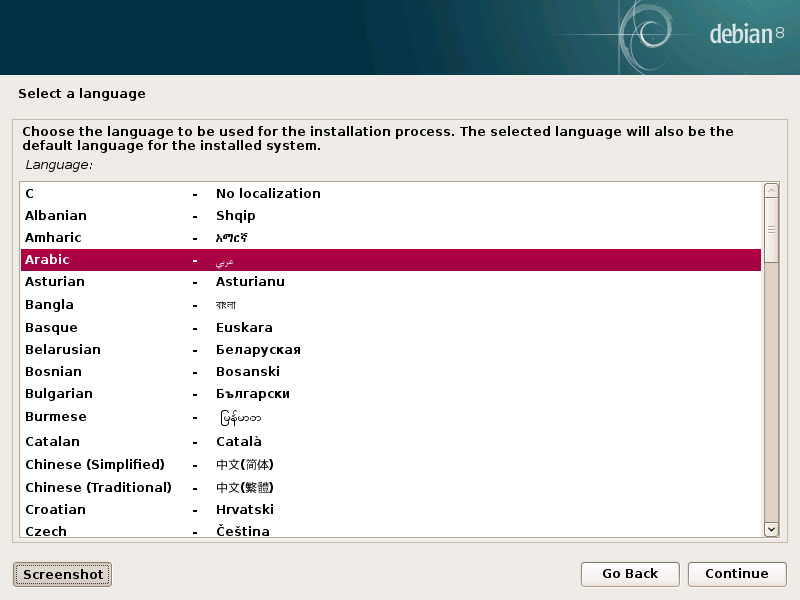Click the scrollbar down arrow
Image resolution: width=800 pixels, height=600 pixels.
771,529
